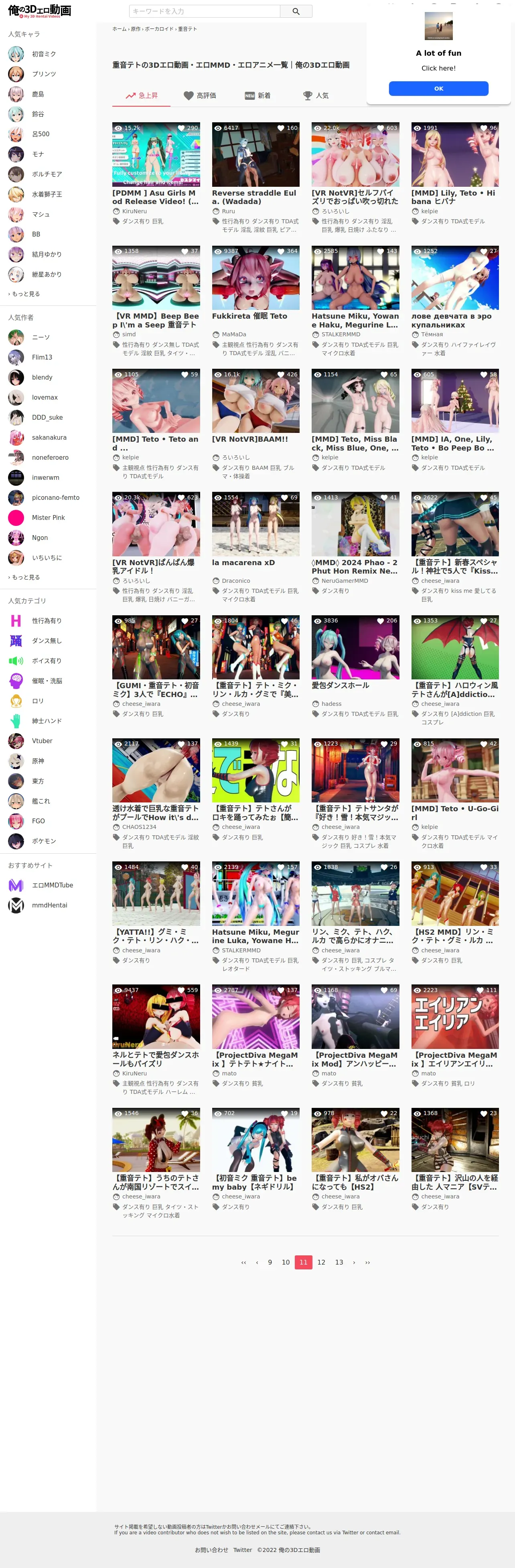Switch to the 急上昇 tab
The height and width of the screenshot is (1568, 515).
point(142,95)
